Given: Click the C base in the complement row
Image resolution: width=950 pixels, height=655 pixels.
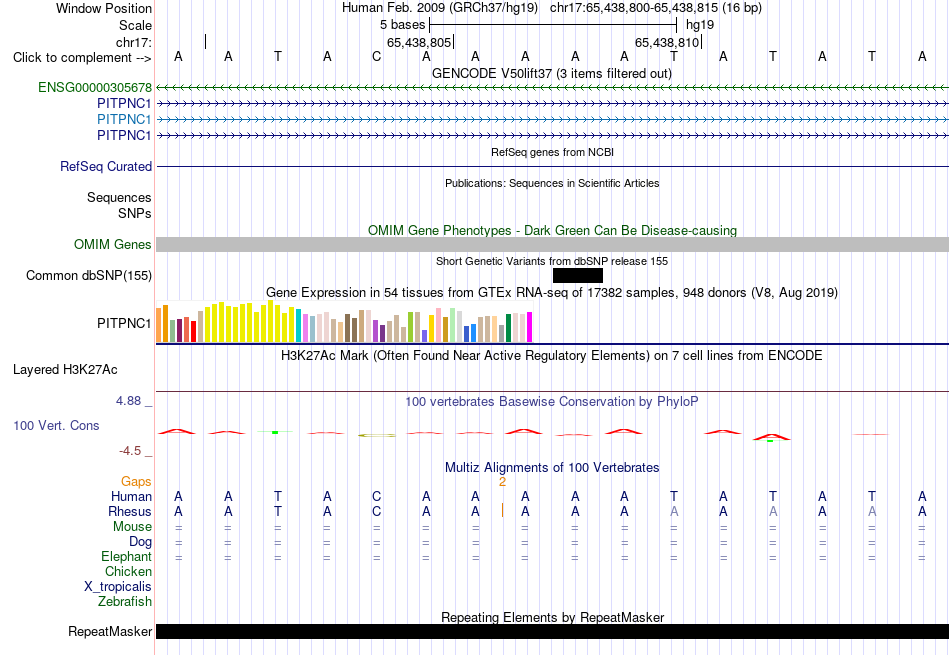Looking at the screenshot, I should click(377, 57).
